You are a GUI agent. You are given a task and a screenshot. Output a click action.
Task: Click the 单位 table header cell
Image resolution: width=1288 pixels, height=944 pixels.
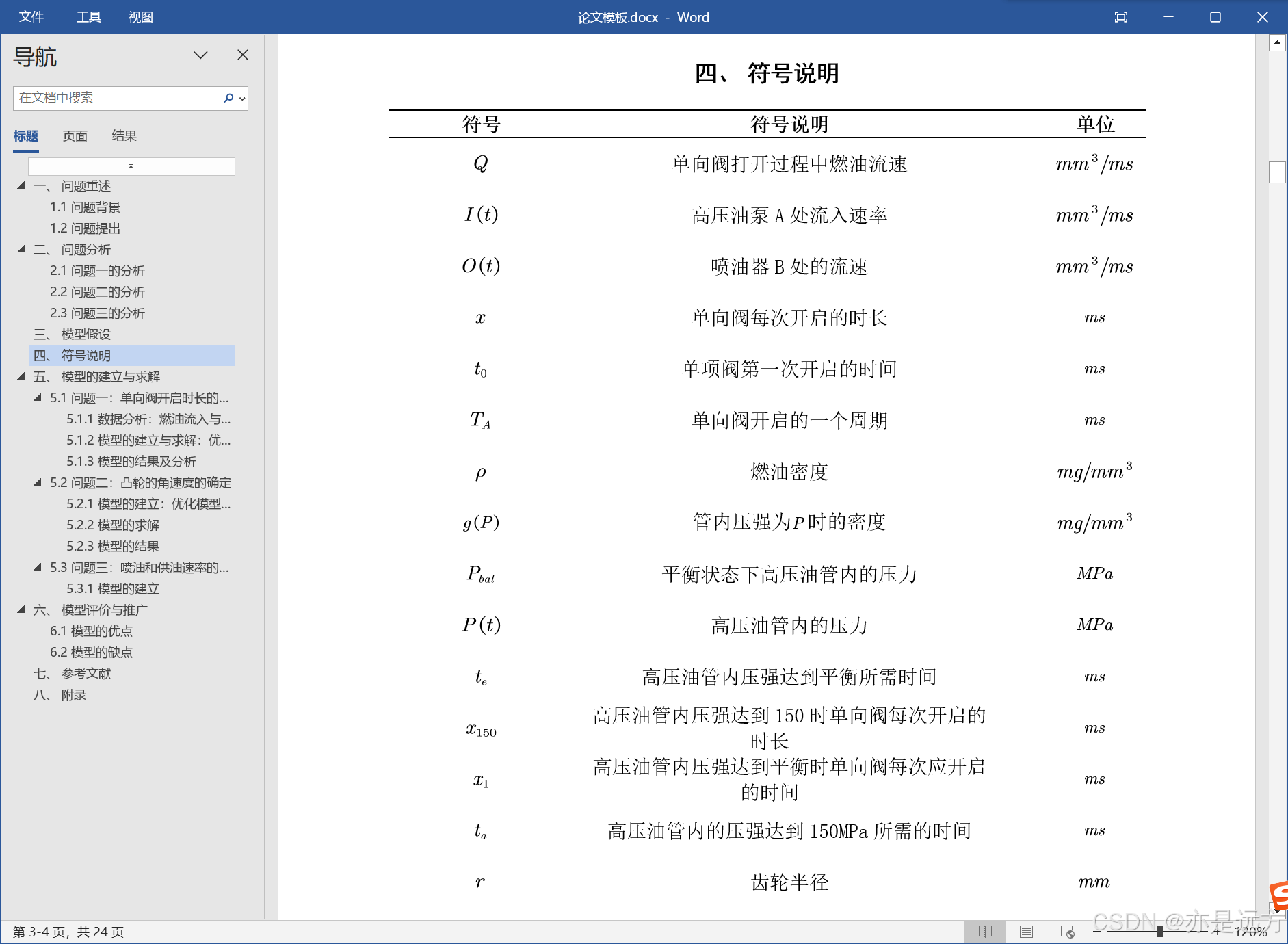click(1096, 124)
